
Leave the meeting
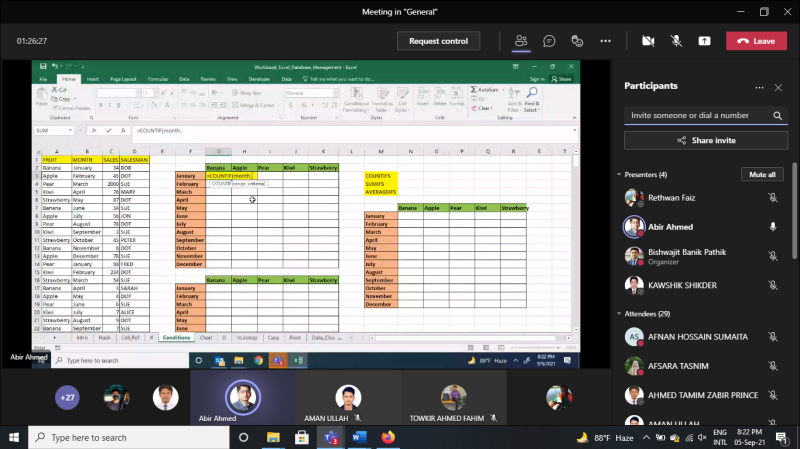[755, 41]
